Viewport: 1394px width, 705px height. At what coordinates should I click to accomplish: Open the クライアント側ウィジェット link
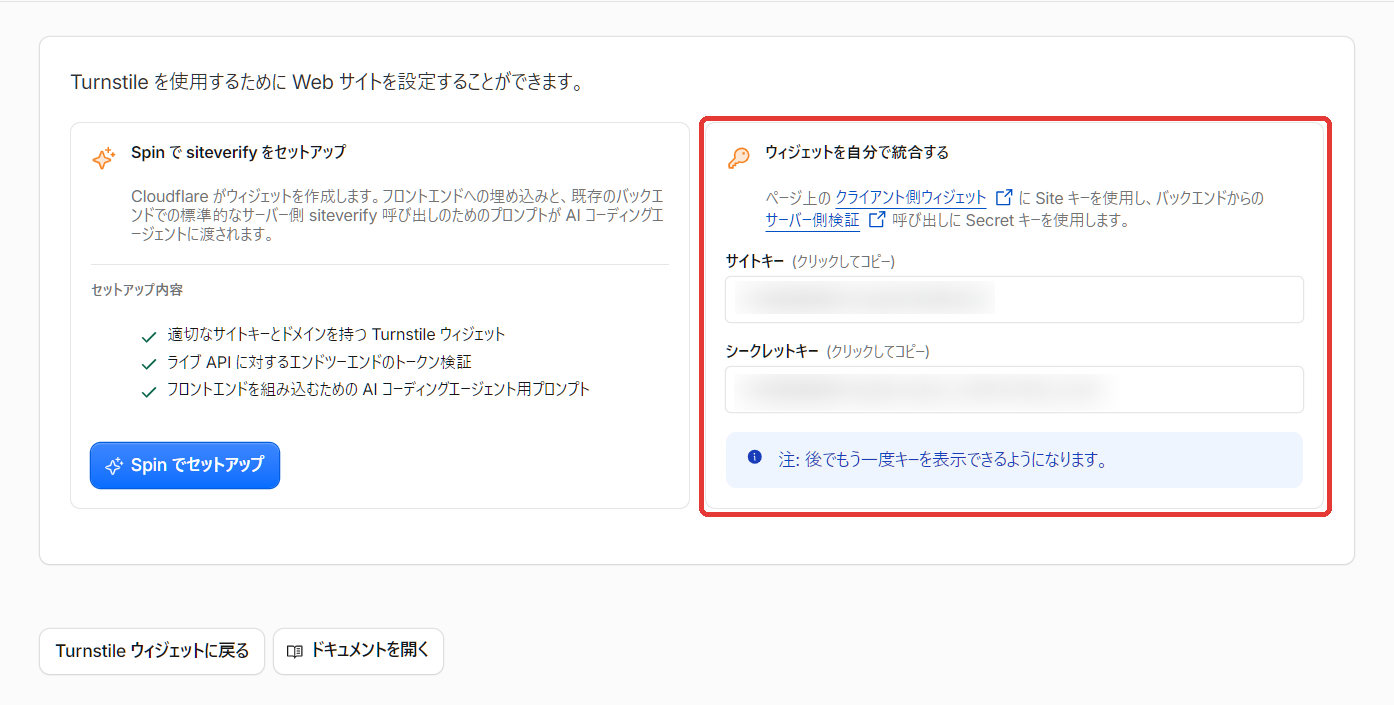click(x=911, y=198)
